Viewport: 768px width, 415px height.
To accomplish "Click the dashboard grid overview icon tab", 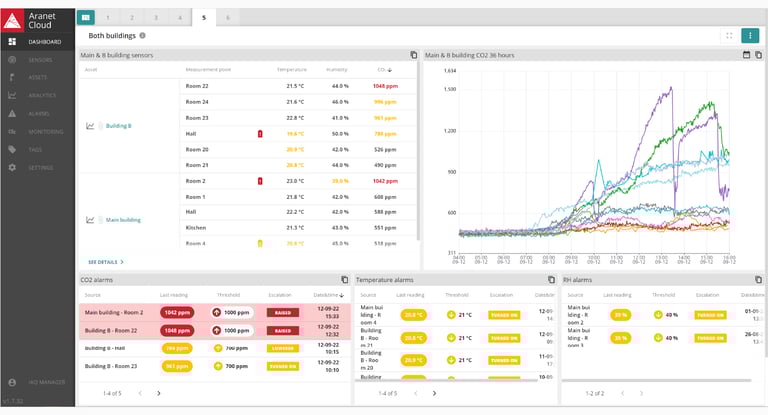I will coord(86,18).
